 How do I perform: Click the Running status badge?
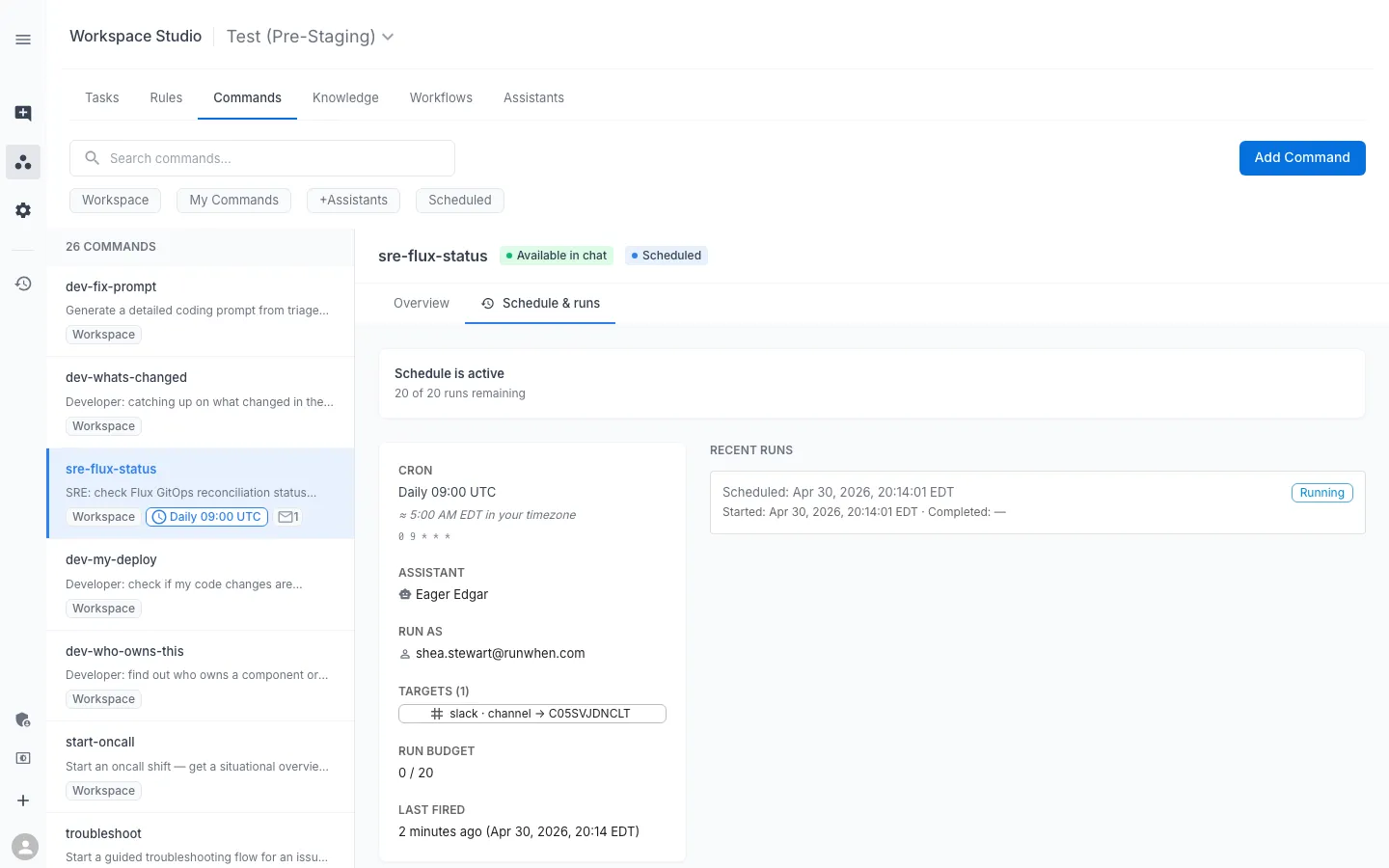[1321, 493]
